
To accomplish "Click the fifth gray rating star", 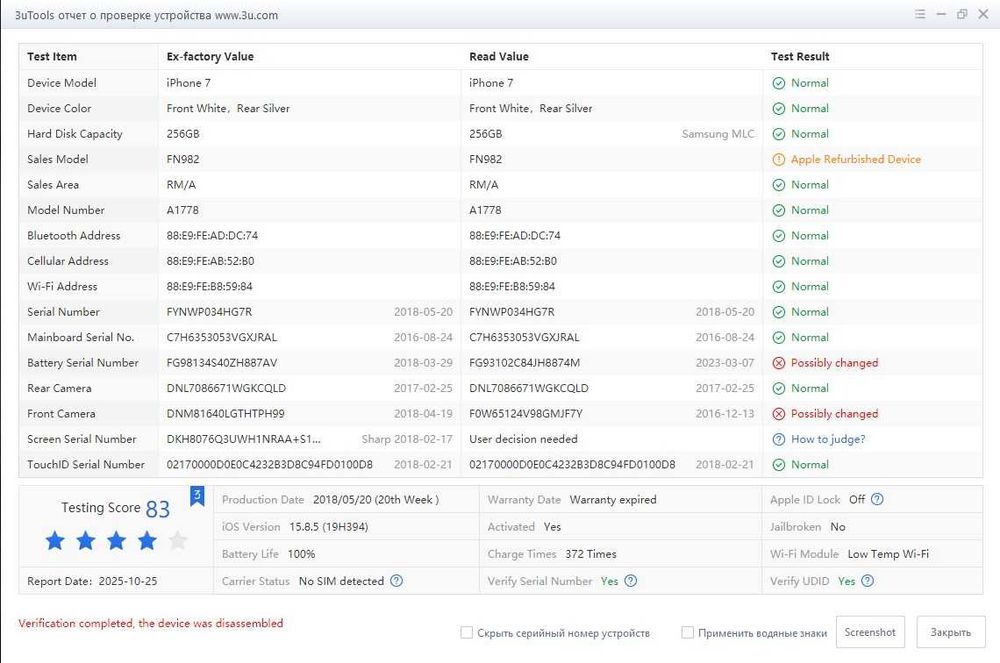I will (x=178, y=541).
